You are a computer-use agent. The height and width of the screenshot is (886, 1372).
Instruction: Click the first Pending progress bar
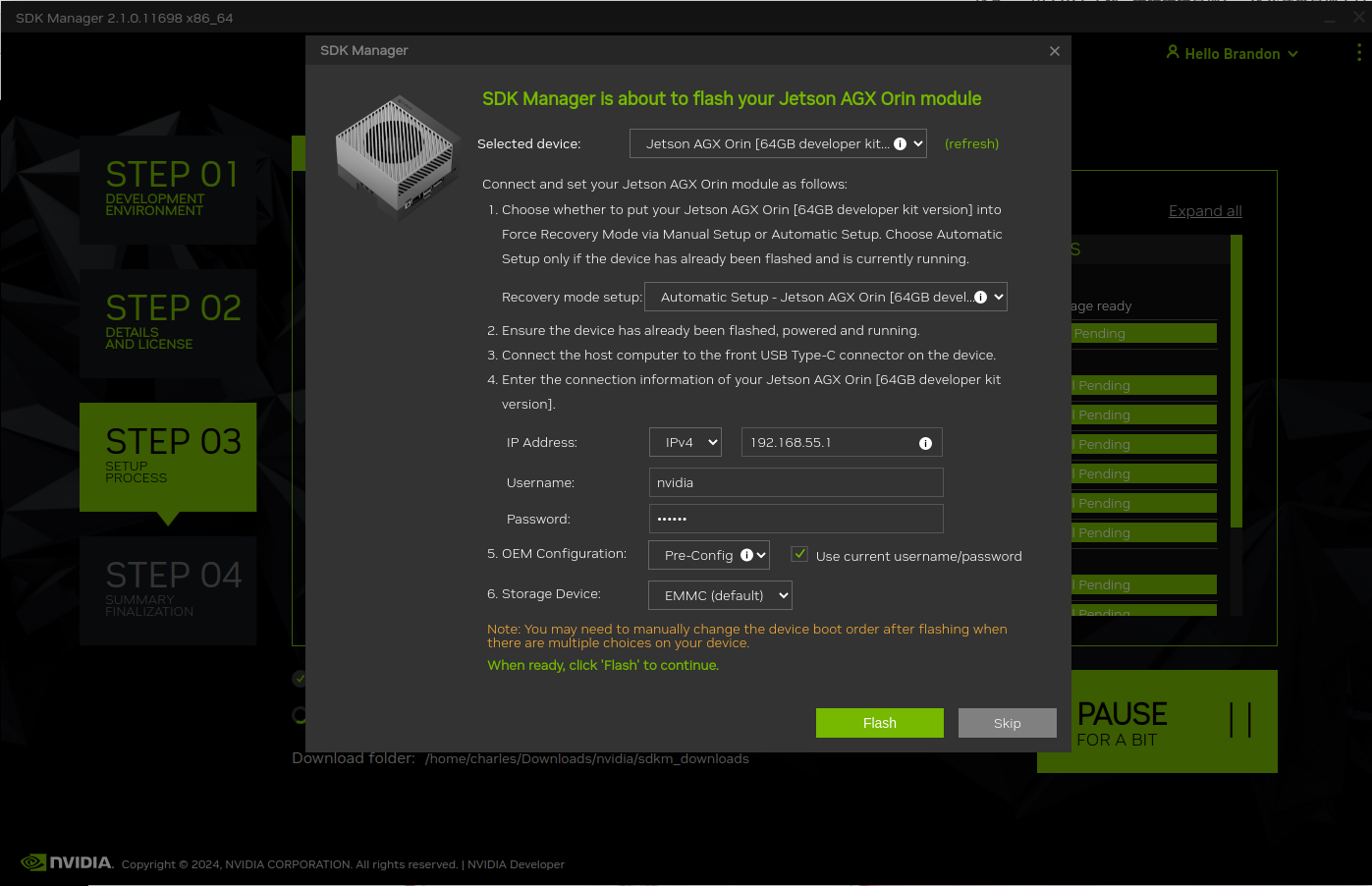click(x=1144, y=333)
